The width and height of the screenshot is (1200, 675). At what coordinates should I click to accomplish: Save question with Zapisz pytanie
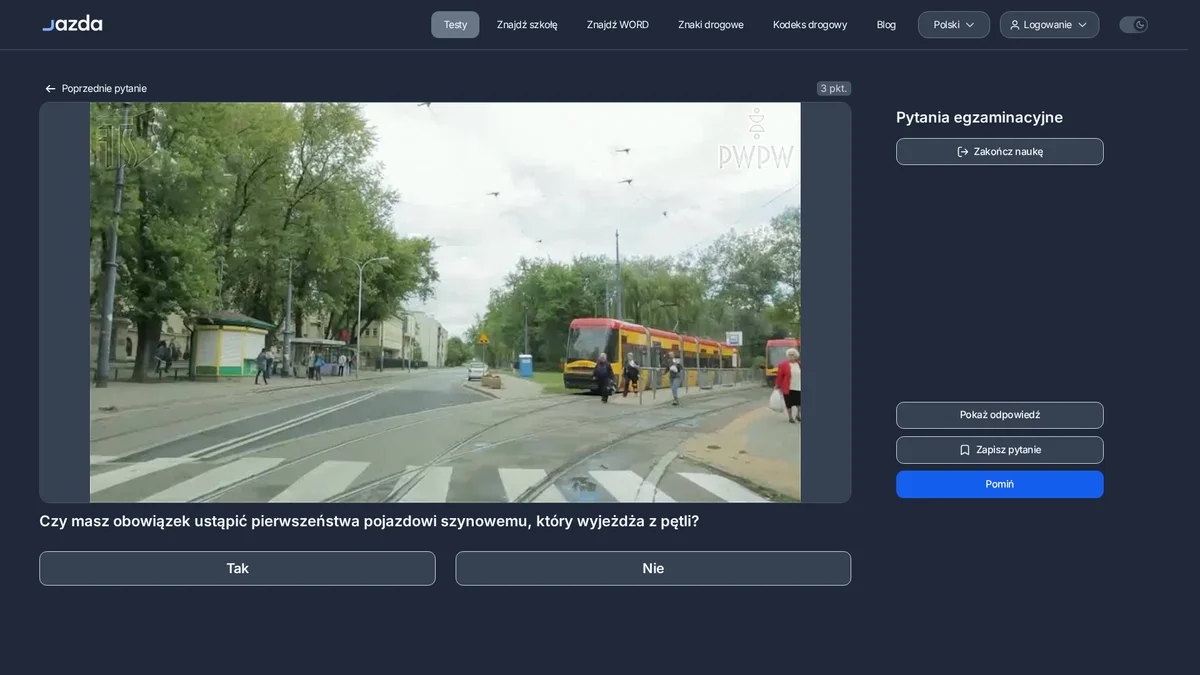tap(1000, 450)
